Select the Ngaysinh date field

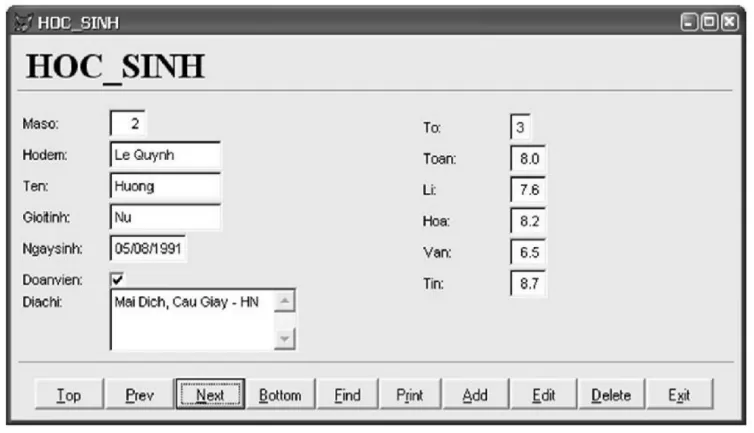click(x=148, y=249)
